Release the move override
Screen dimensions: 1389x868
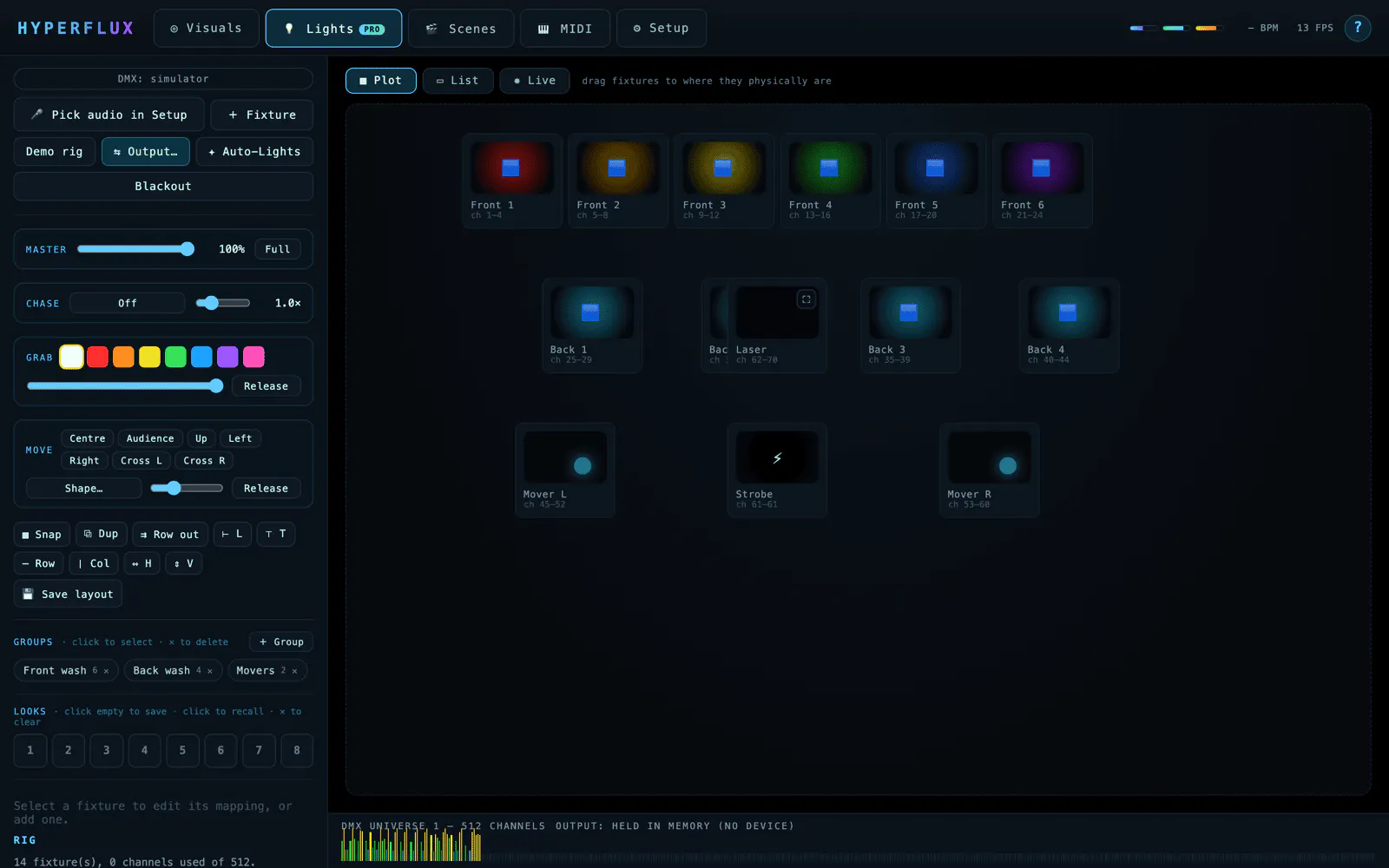(266, 489)
